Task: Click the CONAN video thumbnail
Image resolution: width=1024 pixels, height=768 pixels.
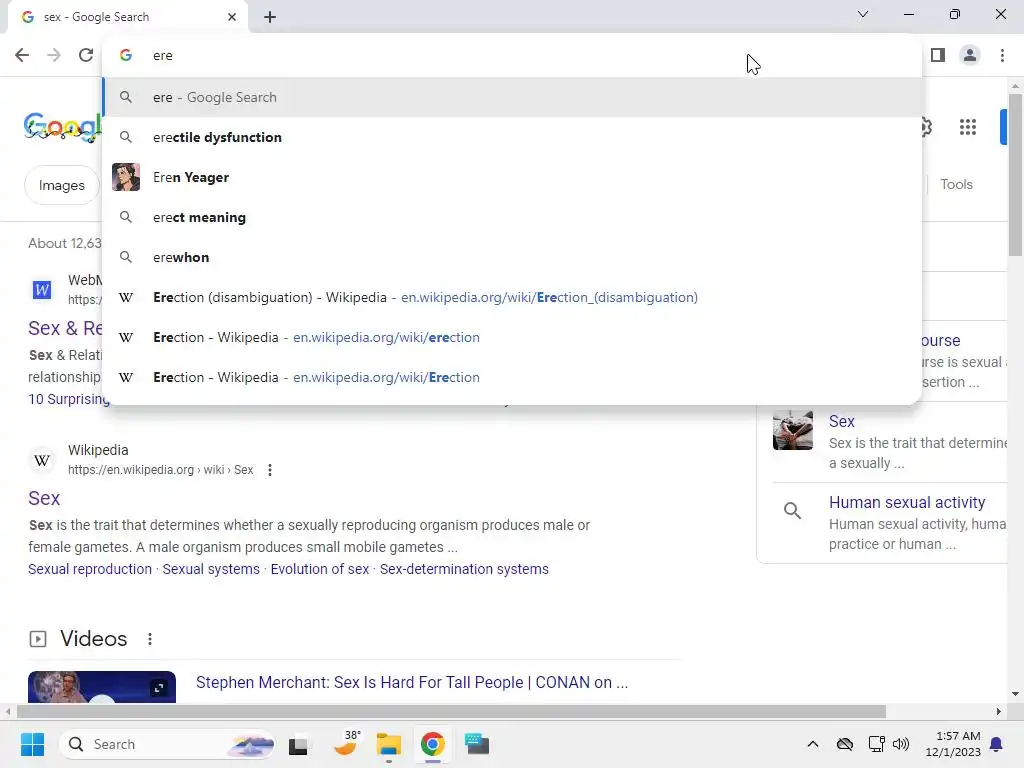Action: (102, 687)
